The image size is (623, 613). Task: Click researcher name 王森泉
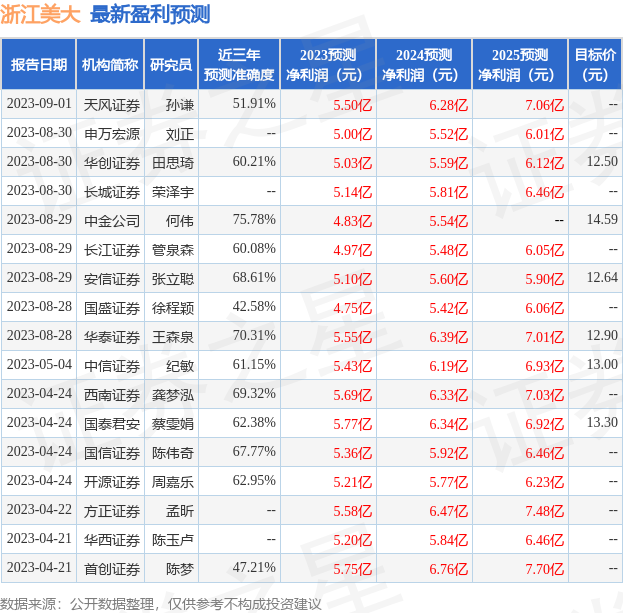click(x=173, y=337)
